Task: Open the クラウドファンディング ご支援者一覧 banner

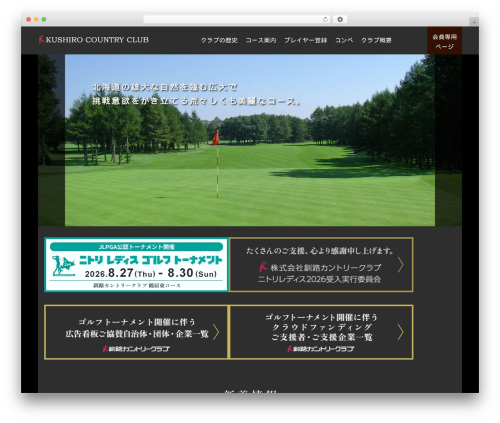Action: point(321,332)
